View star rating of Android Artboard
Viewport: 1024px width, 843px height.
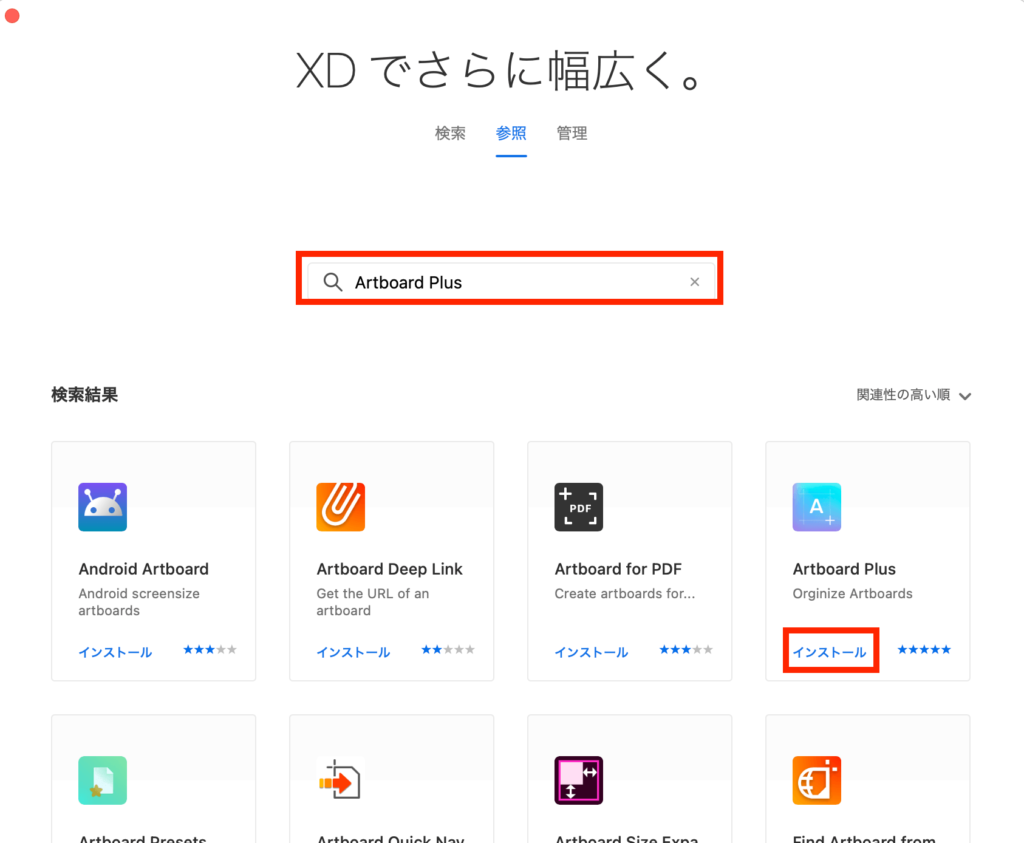click(210, 650)
